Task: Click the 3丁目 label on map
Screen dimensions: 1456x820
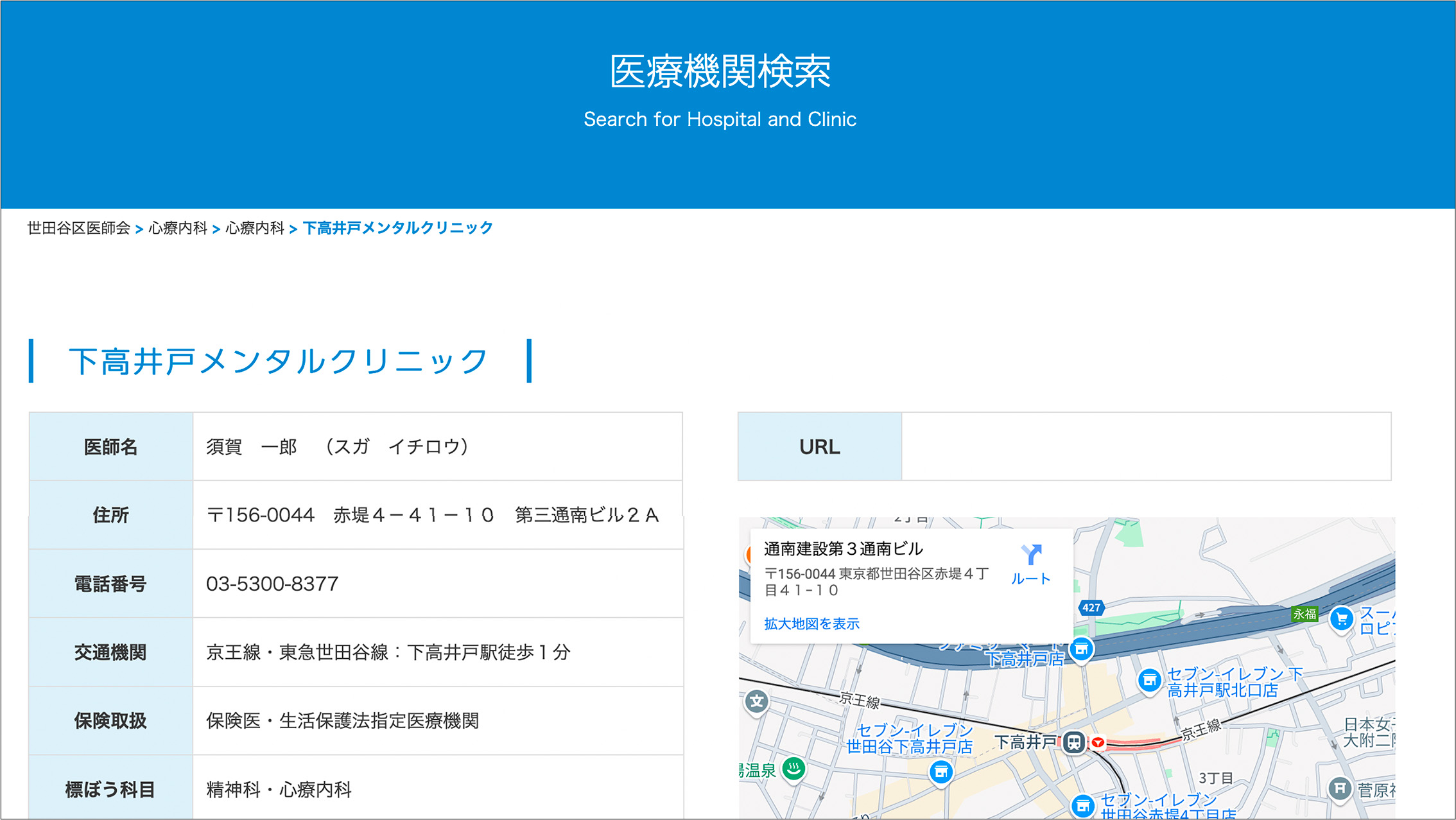Action: [x=1216, y=778]
